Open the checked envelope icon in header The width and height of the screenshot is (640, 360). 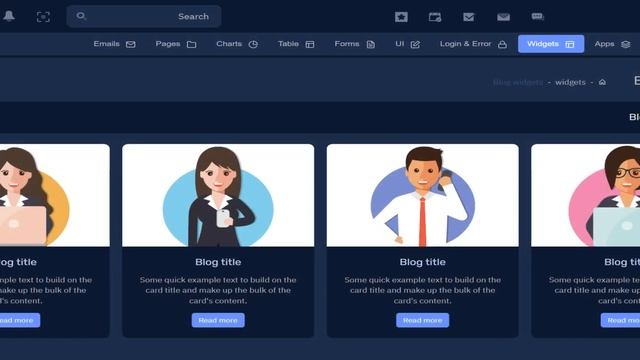[469, 17]
